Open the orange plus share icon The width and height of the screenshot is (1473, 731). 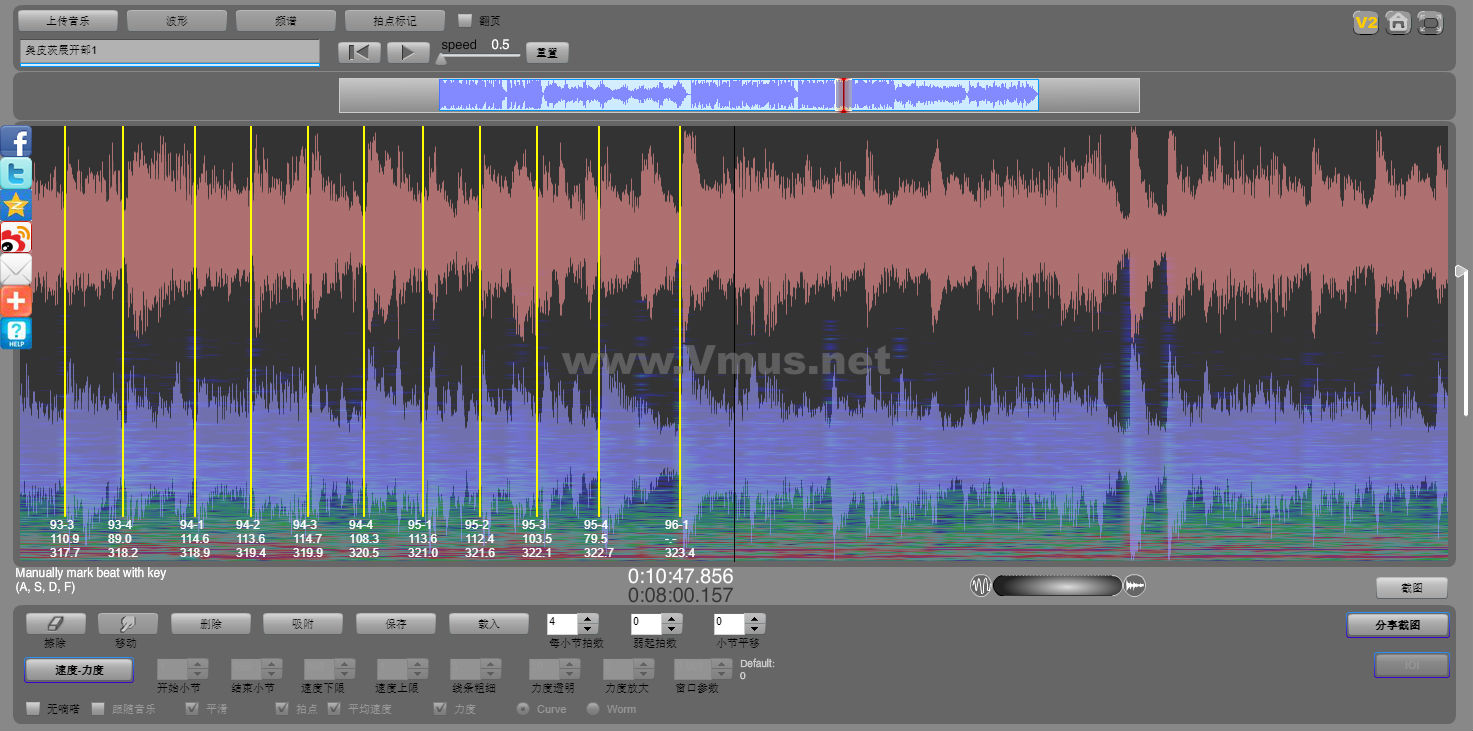[x=16, y=301]
